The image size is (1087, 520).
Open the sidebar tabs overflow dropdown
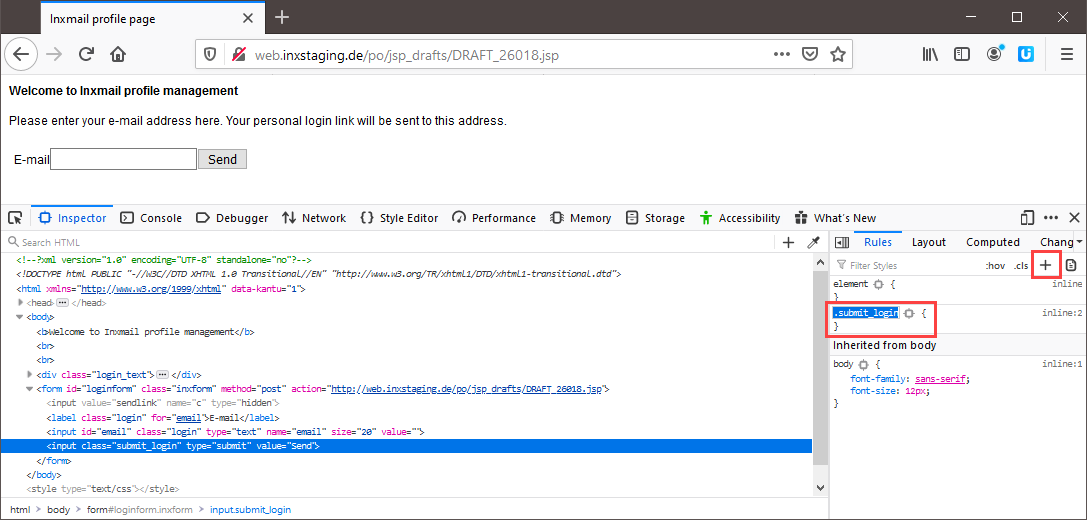[1079, 242]
